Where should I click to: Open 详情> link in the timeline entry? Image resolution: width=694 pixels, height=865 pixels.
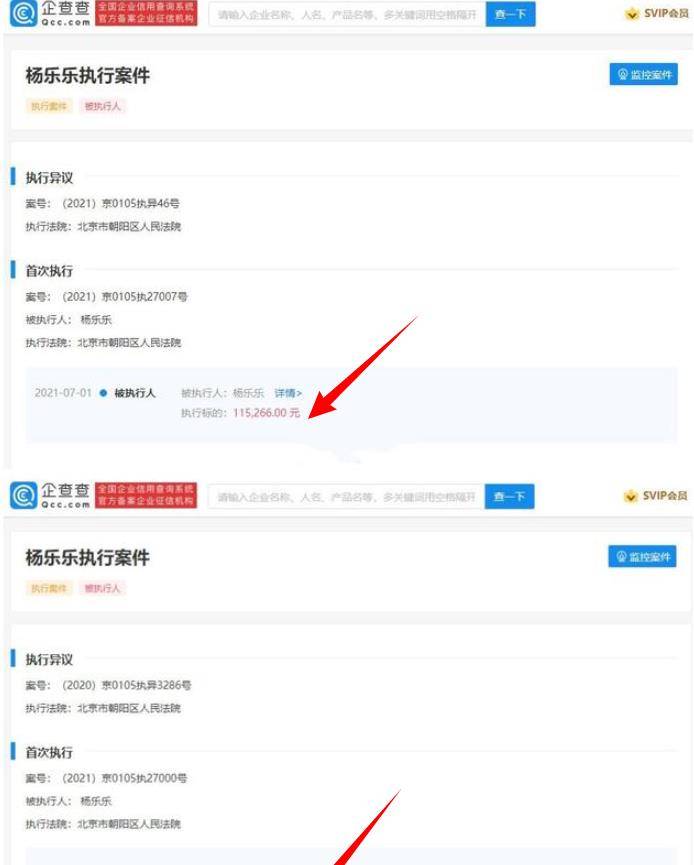point(288,393)
